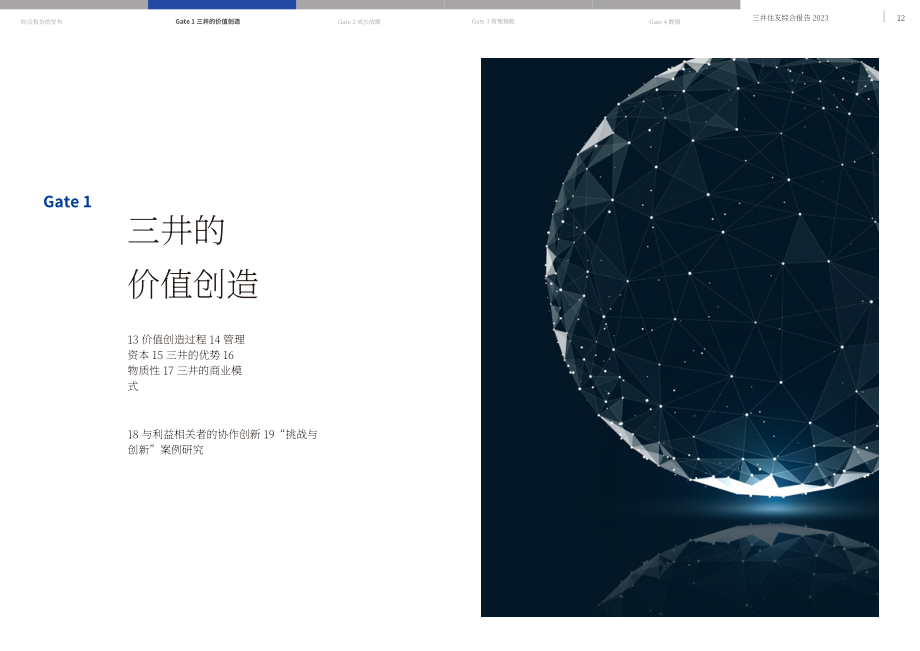Select the 三井的 title line

pos(177,230)
